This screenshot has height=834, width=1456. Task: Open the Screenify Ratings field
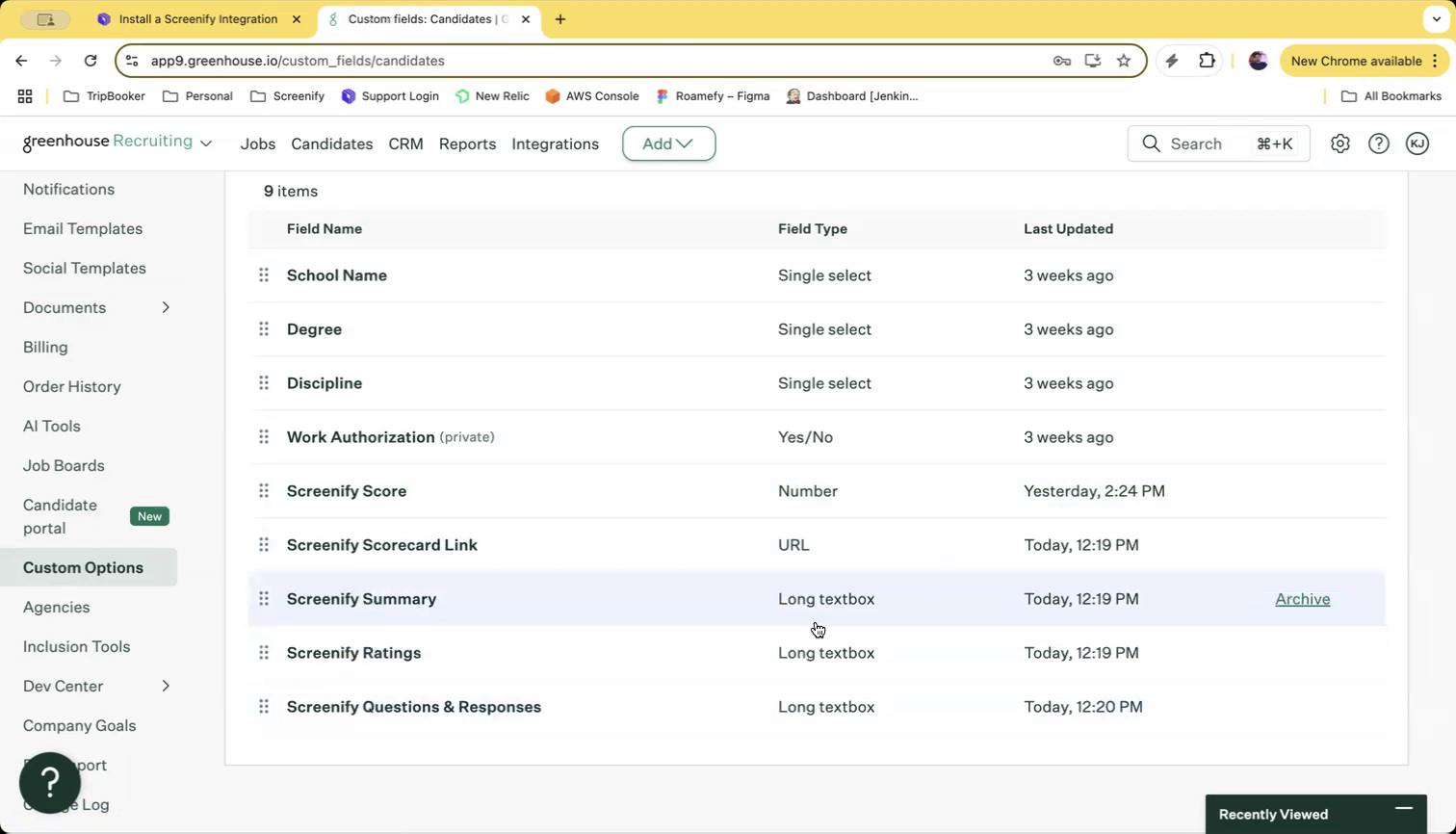353,653
